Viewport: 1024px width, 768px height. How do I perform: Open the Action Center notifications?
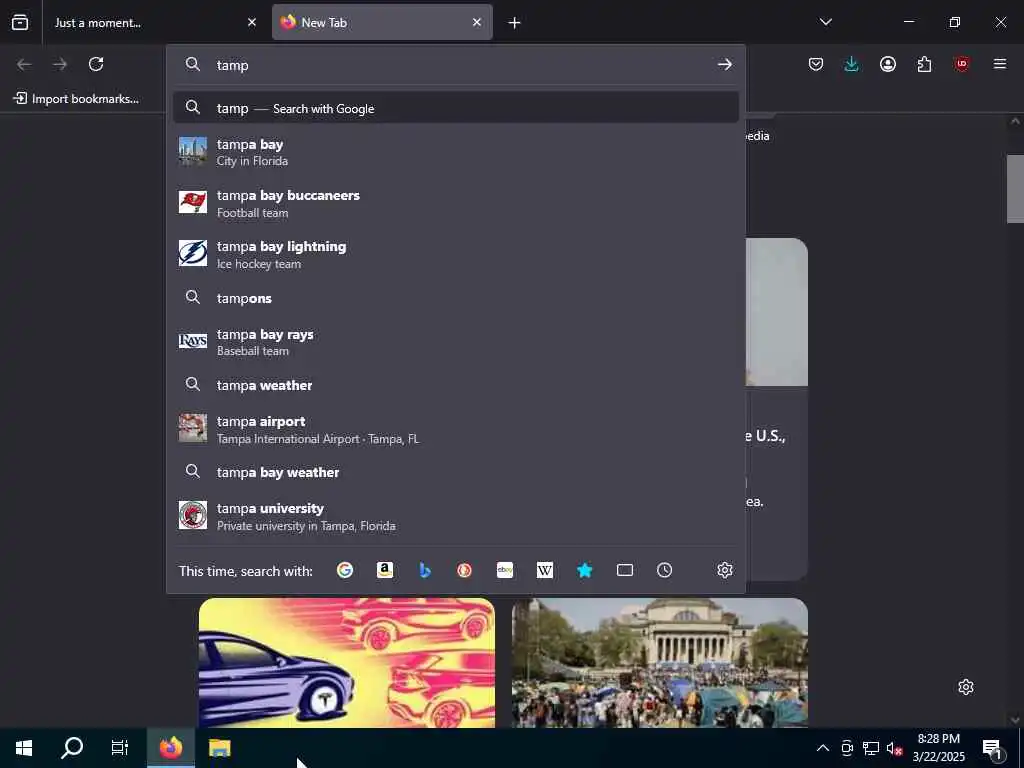[992, 748]
